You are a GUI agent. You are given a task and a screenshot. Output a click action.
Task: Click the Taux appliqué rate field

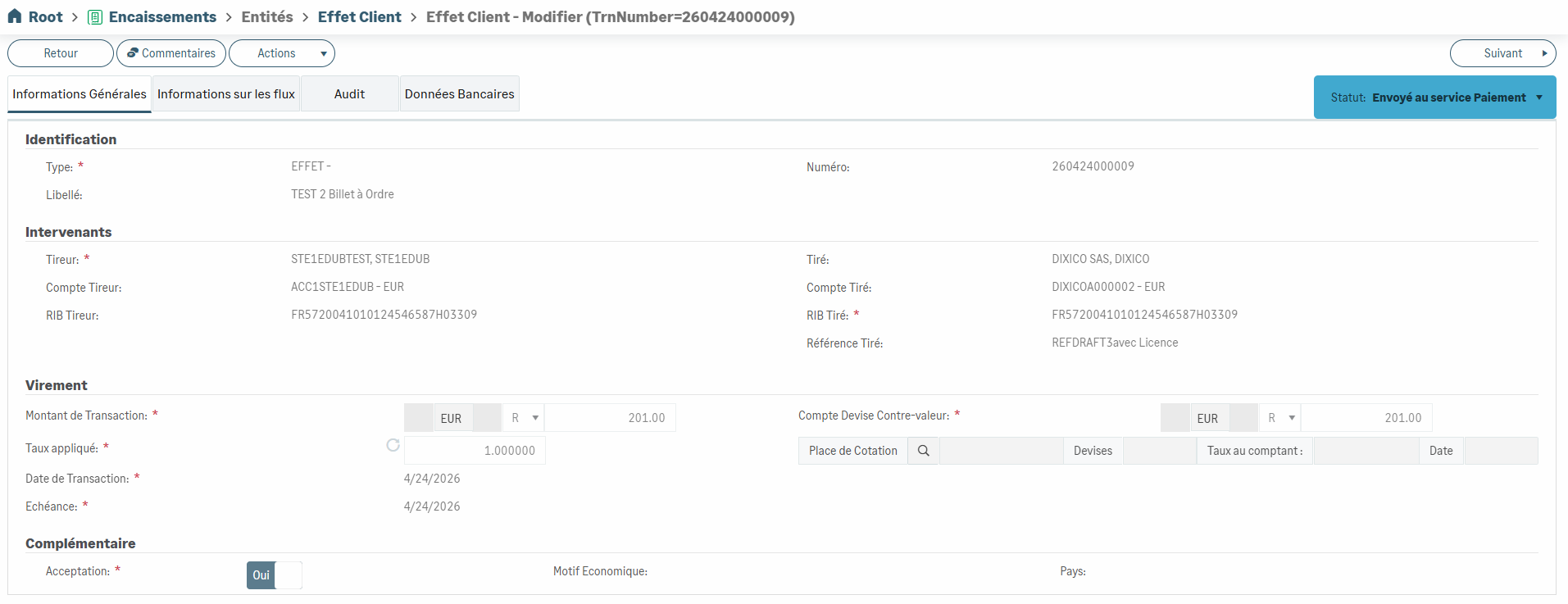475,451
